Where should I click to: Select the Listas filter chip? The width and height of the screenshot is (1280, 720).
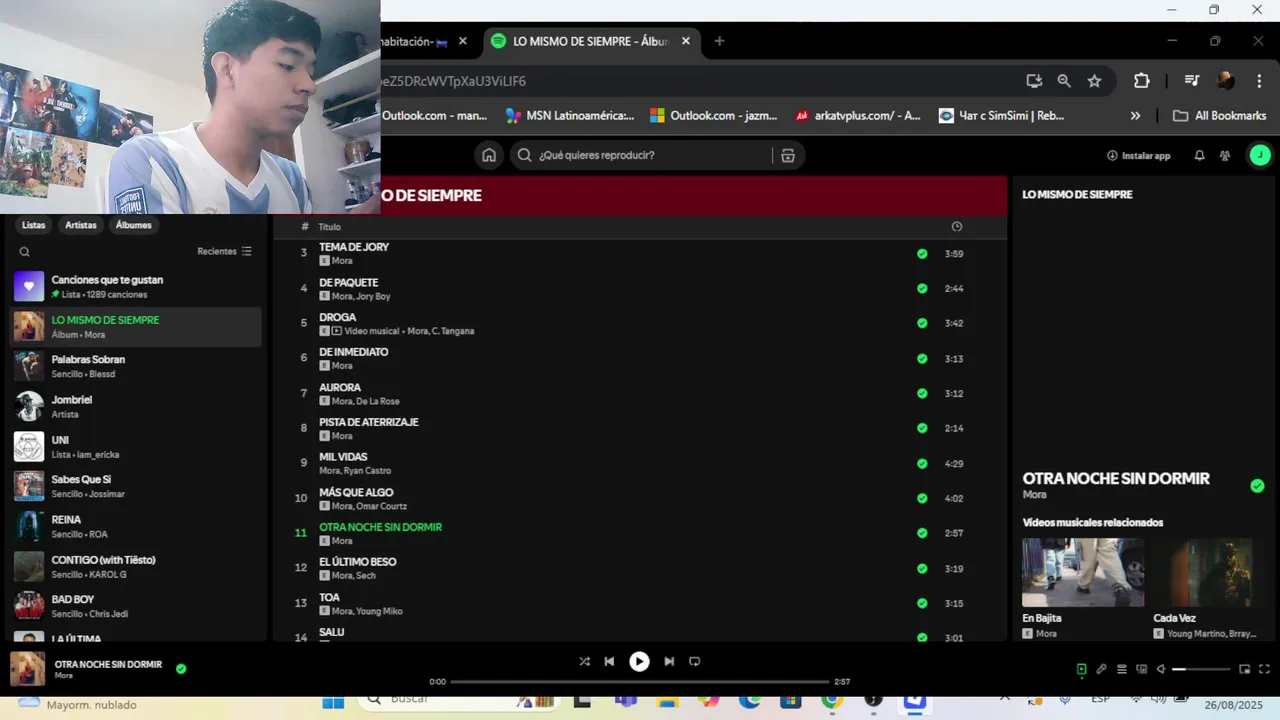click(x=34, y=225)
